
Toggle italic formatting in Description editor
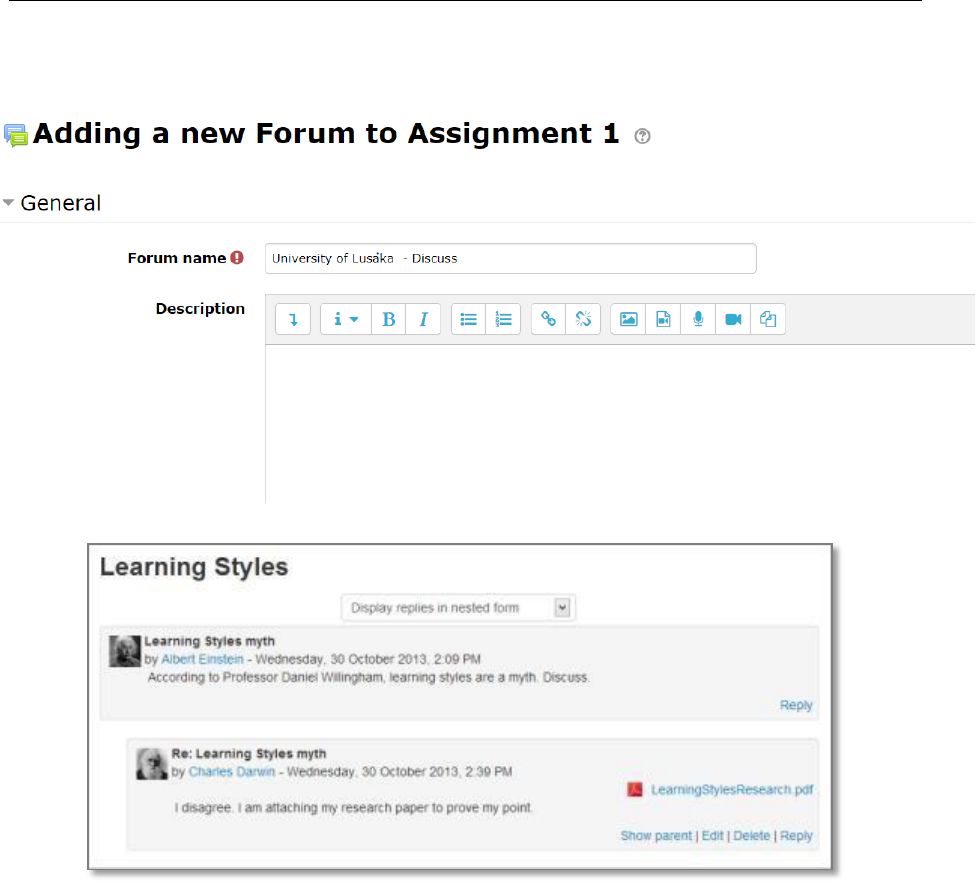click(x=423, y=319)
